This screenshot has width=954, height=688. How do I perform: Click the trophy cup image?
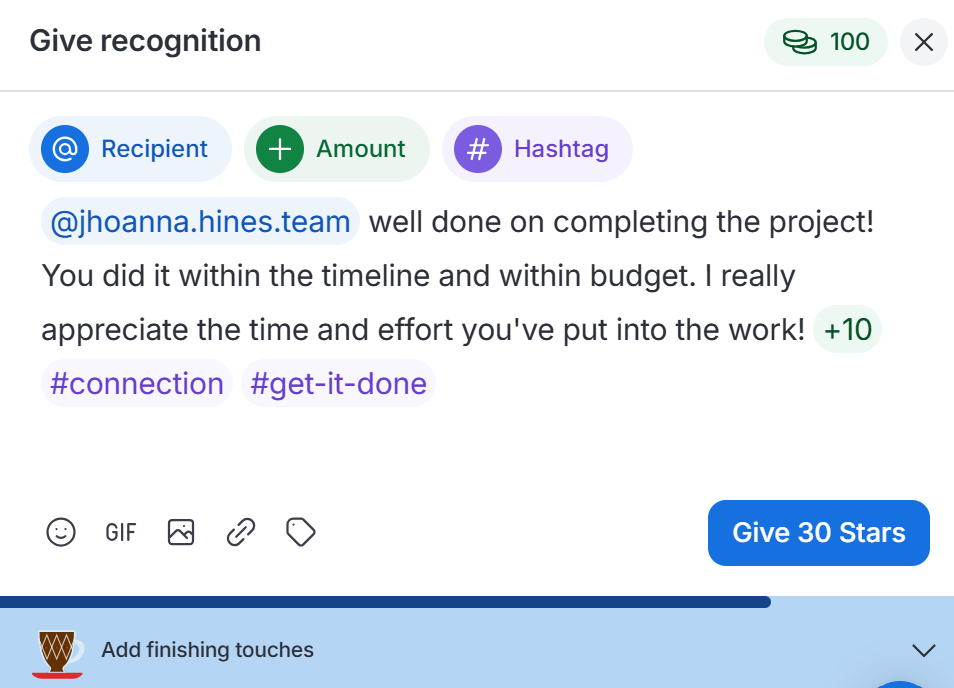[57, 655]
